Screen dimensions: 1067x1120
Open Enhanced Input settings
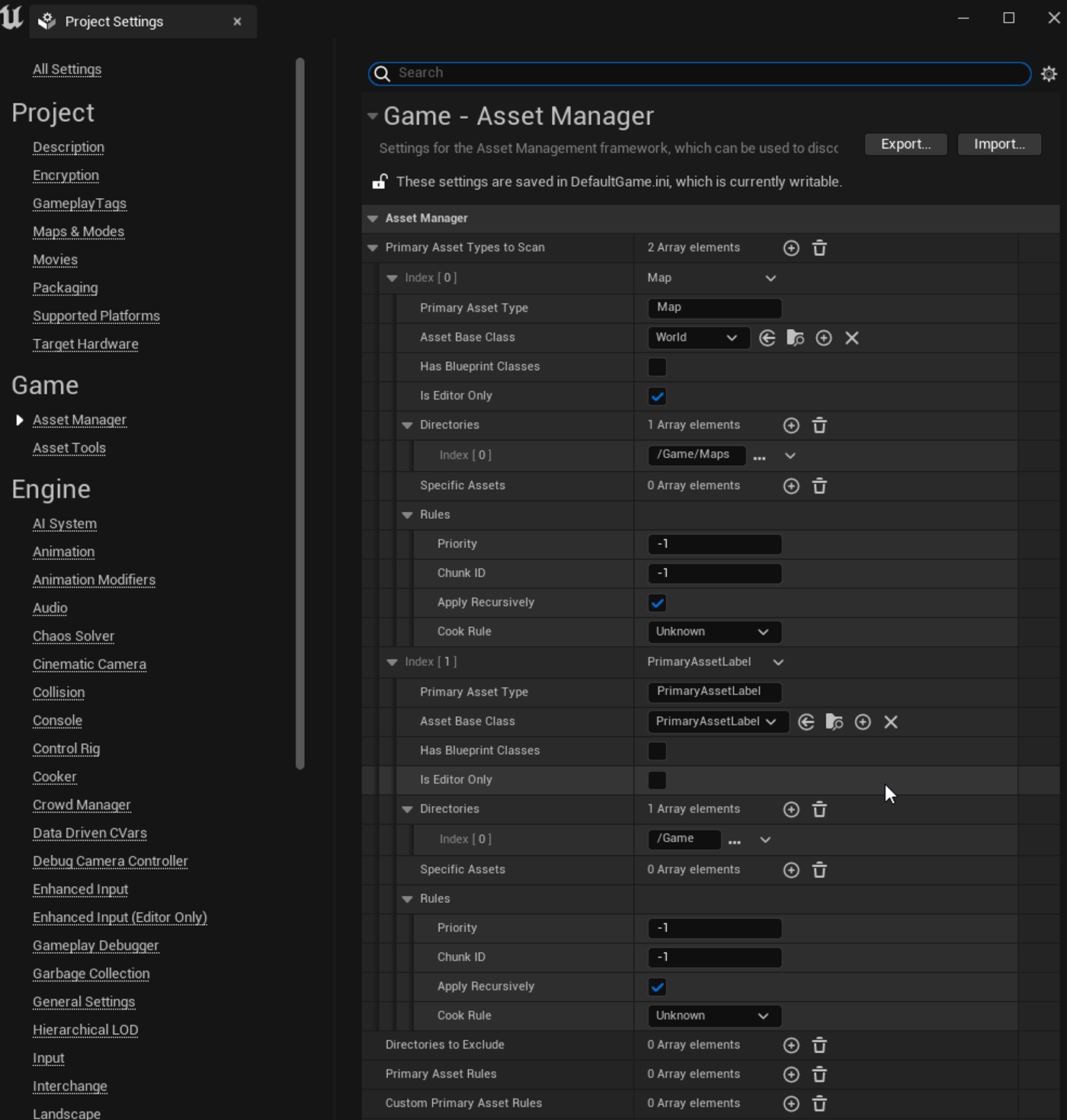[81, 889]
